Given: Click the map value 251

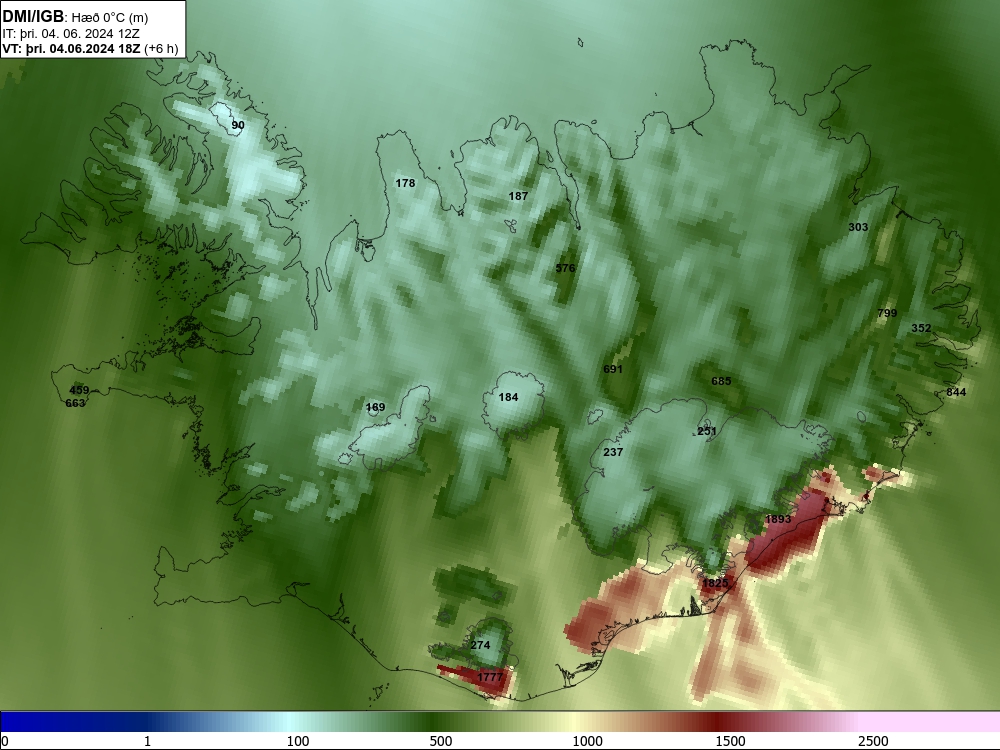Looking at the screenshot, I should click(x=707, y=431).
